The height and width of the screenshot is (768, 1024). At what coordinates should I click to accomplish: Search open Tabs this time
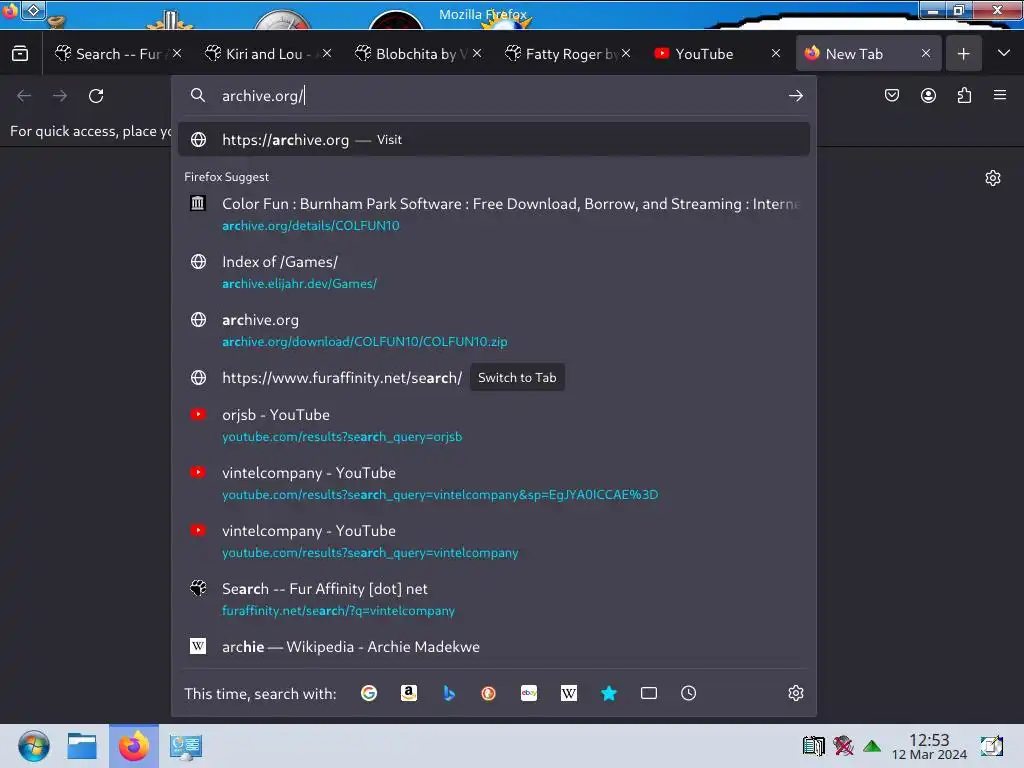[648, 693]
